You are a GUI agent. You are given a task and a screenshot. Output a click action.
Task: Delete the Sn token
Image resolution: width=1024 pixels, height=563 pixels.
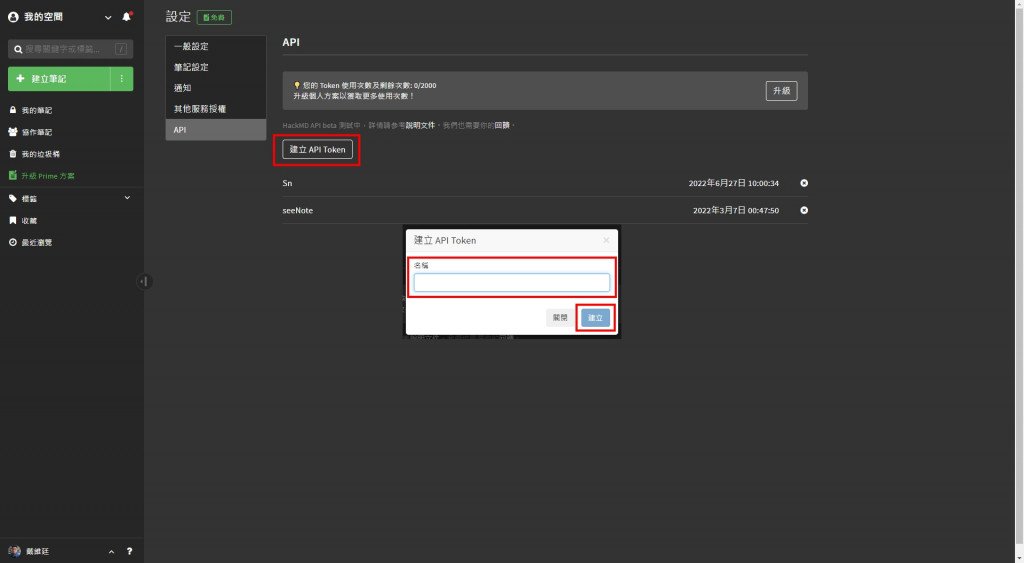(804, 183)
